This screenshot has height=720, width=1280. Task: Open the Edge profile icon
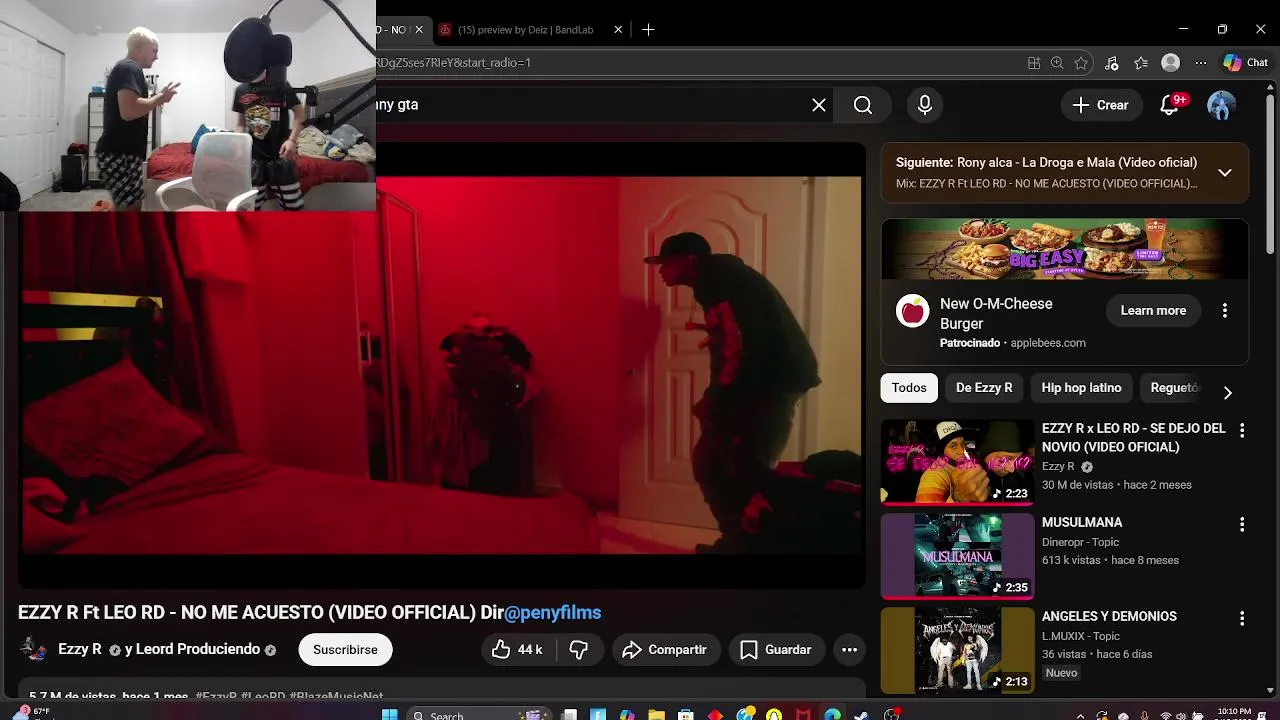[x=1170, y=63]
